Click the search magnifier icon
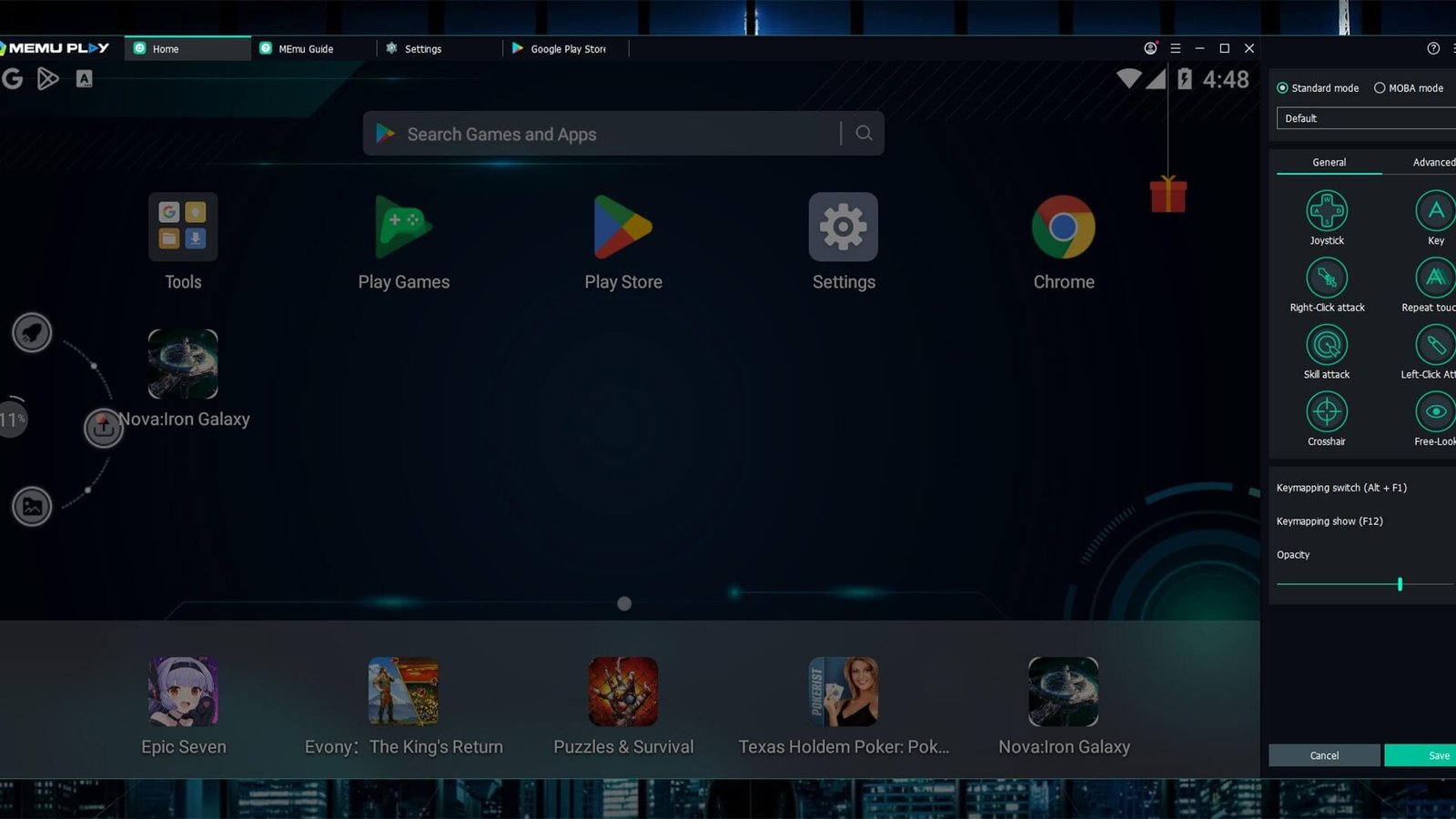 click(864, 133)
